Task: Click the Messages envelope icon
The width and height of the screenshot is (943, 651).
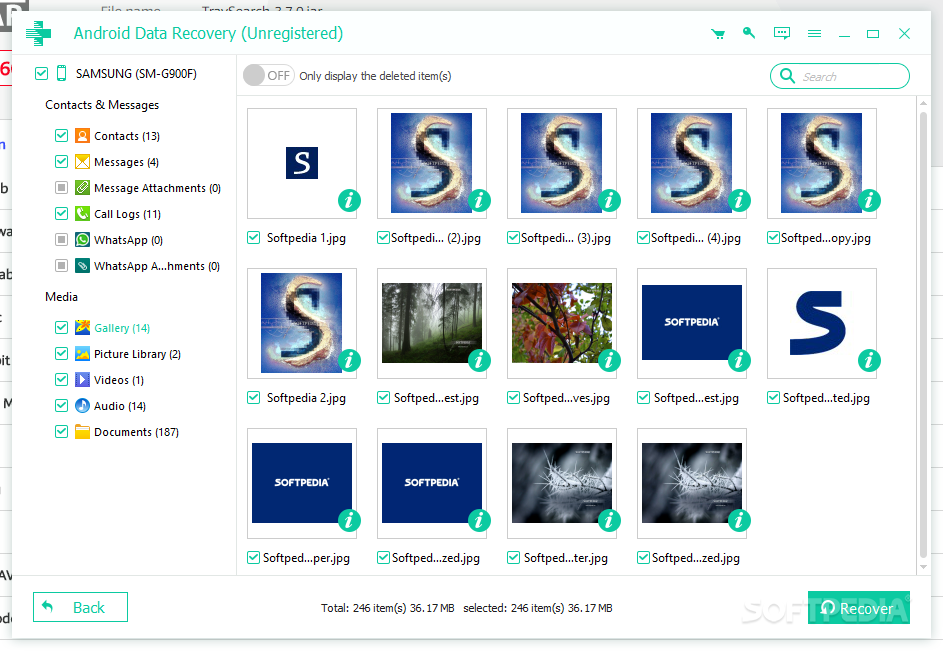Action: point(82,161)
